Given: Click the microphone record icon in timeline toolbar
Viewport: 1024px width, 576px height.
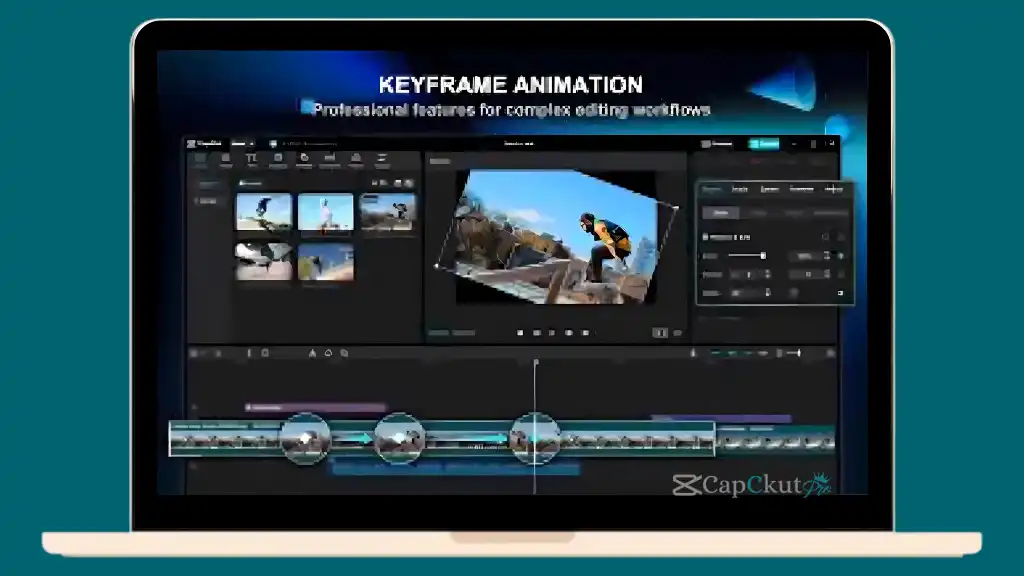Looking at the screenshot, I should 694,353.
